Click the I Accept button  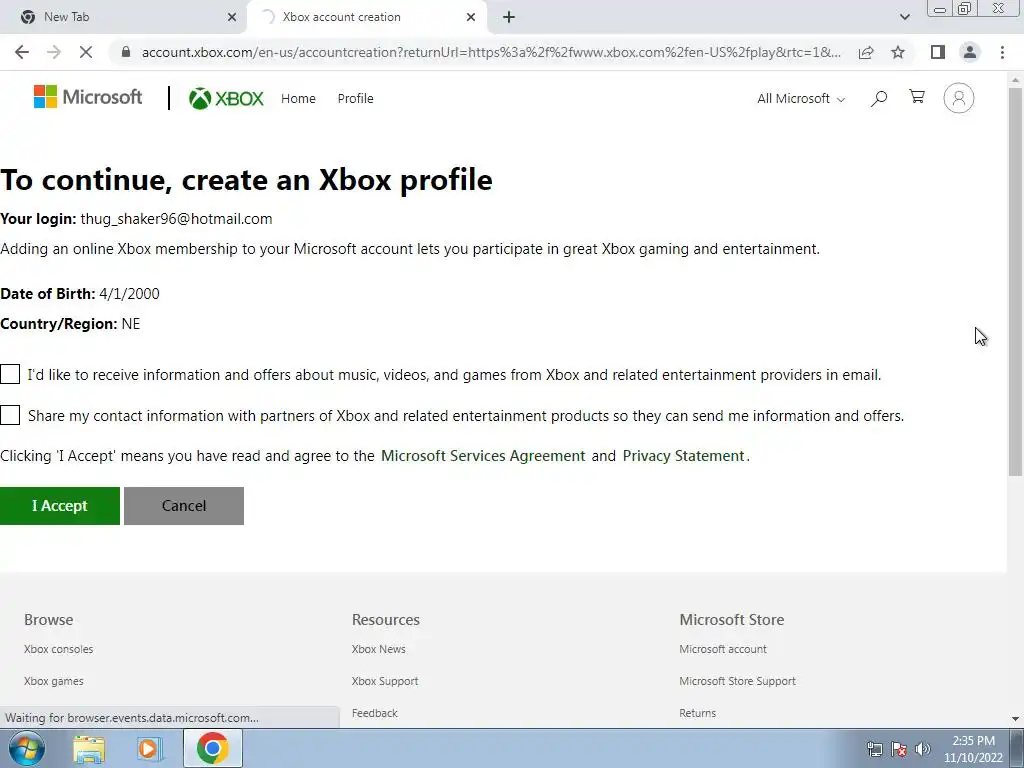click(x=59, y=505)
